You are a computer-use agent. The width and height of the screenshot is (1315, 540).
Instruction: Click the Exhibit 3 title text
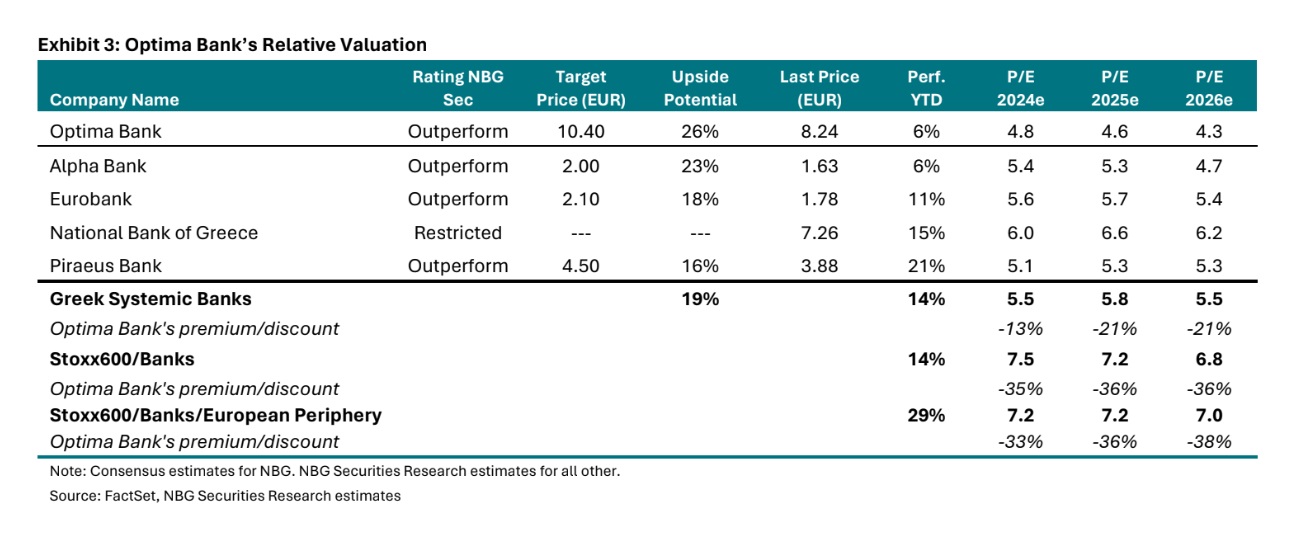pos(232,45)
